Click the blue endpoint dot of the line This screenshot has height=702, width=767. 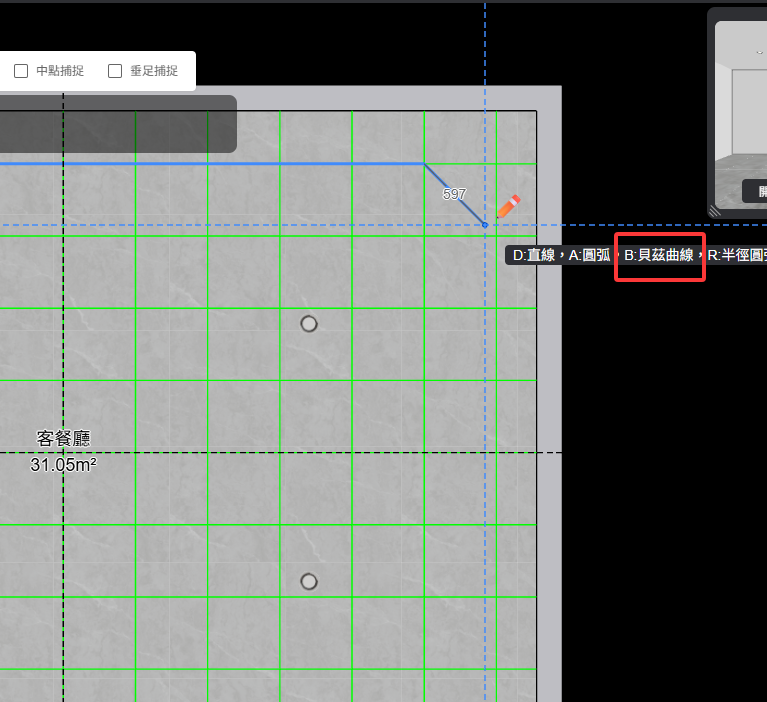pos(485,225)
